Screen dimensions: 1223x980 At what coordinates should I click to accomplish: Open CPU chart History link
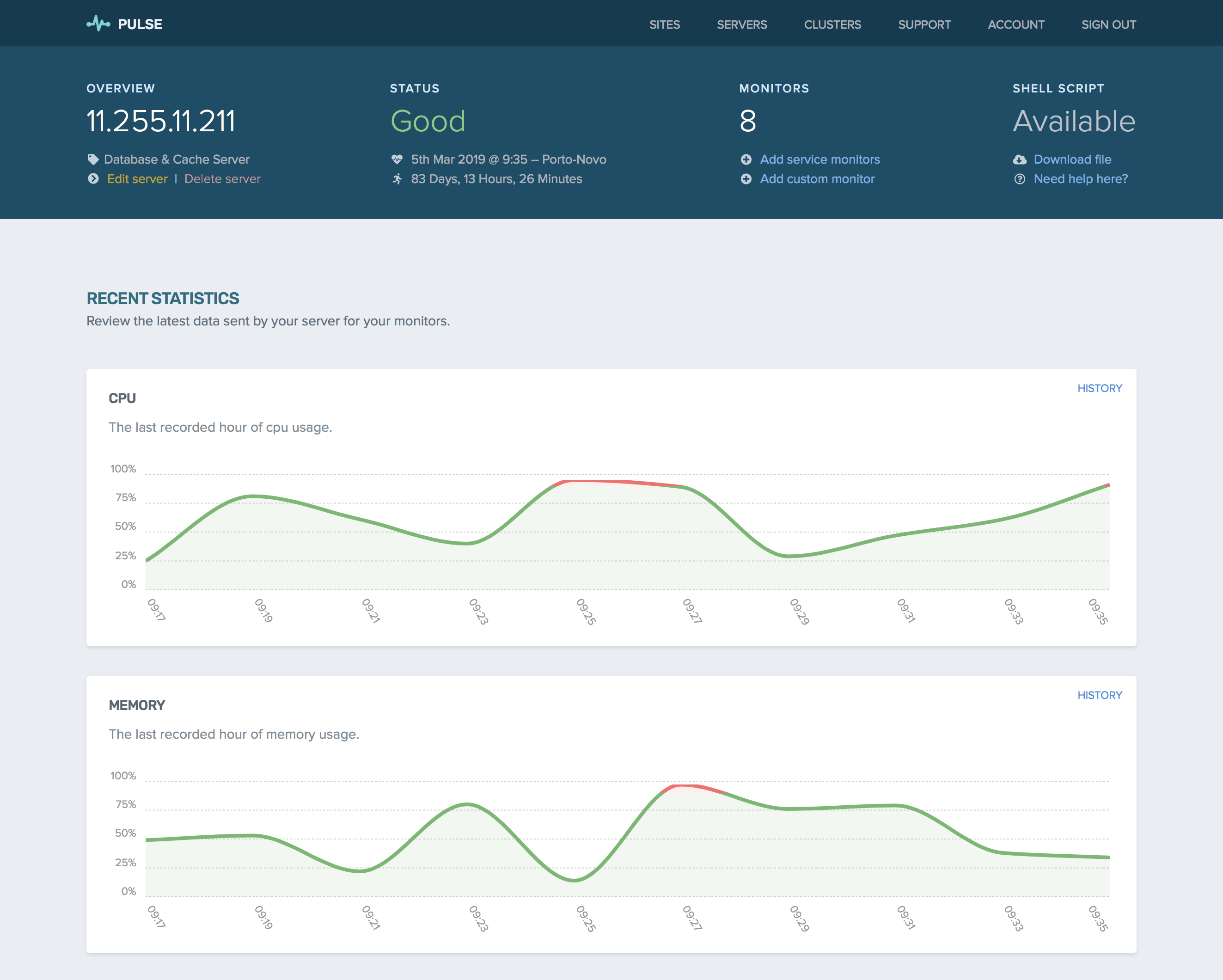1099,388
